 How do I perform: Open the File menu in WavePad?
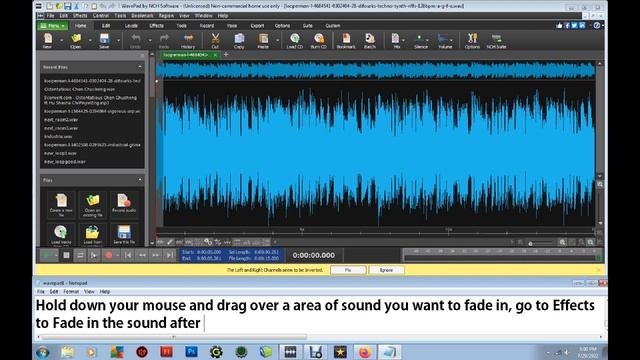[50, 16]
